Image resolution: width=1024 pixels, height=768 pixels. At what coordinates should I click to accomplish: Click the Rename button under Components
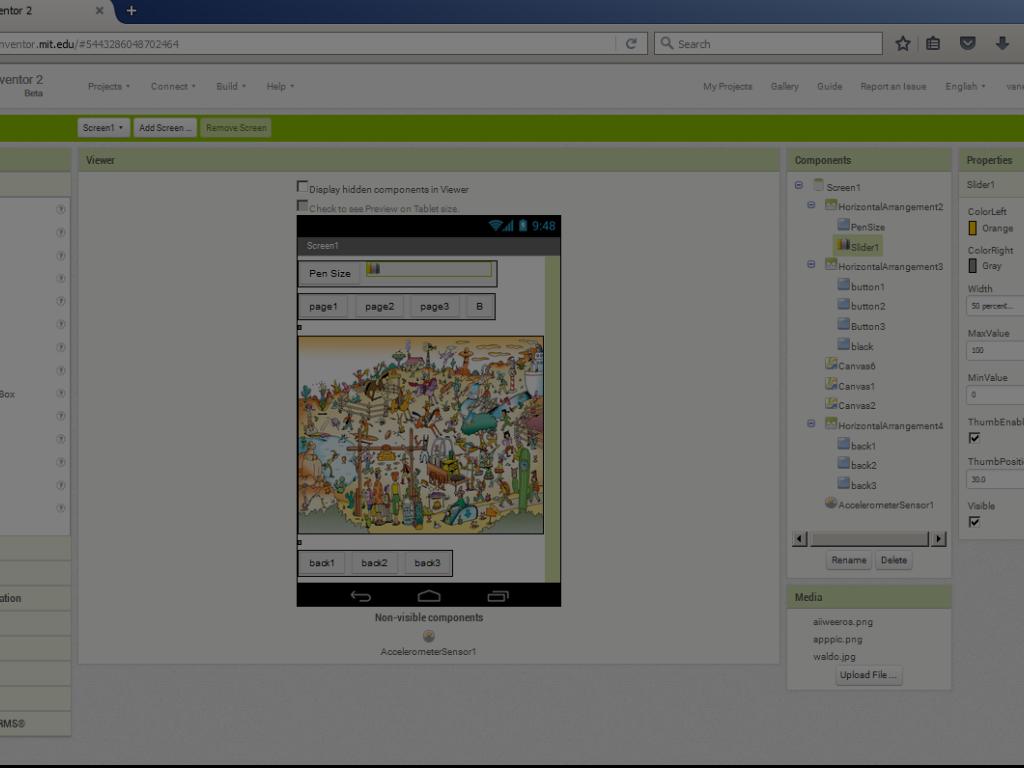click(848, 560)
